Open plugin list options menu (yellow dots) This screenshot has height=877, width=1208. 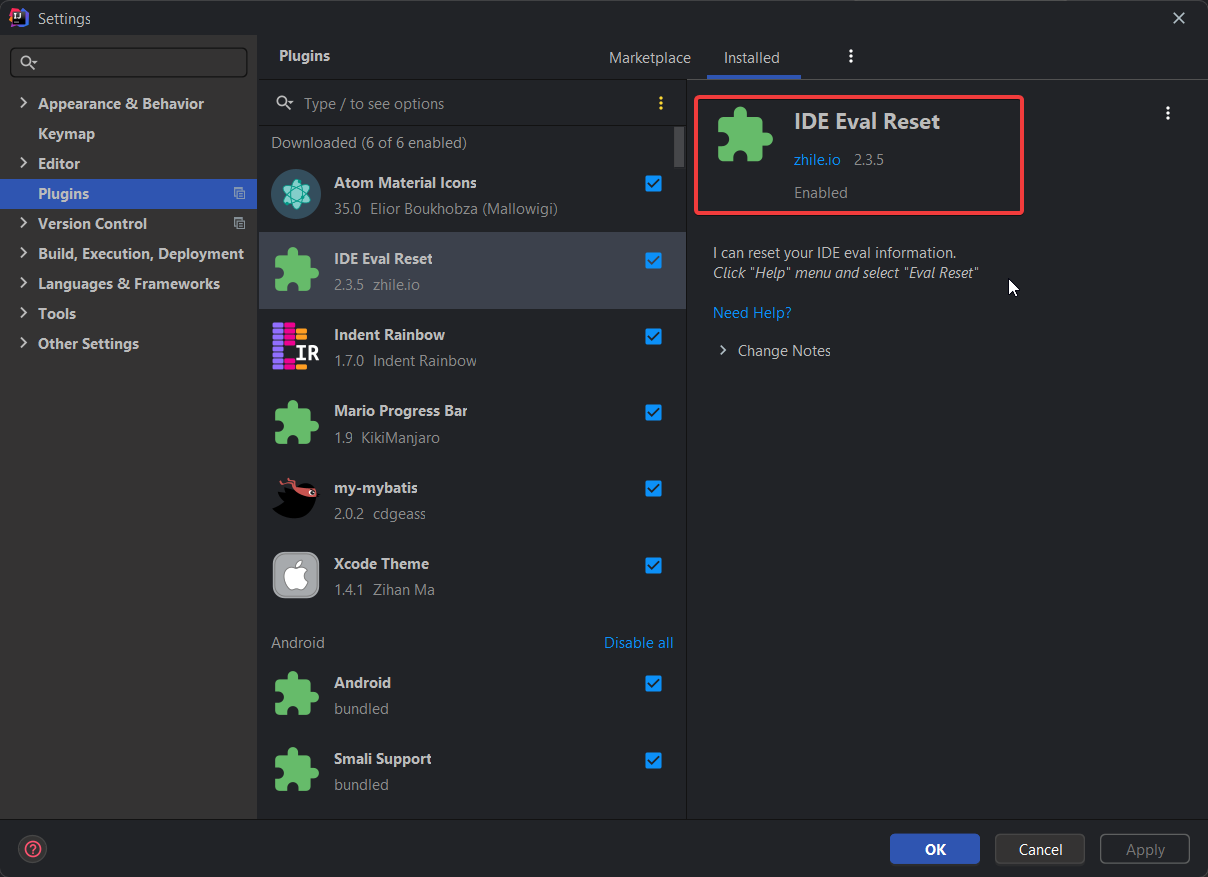[x=660, y=103]
